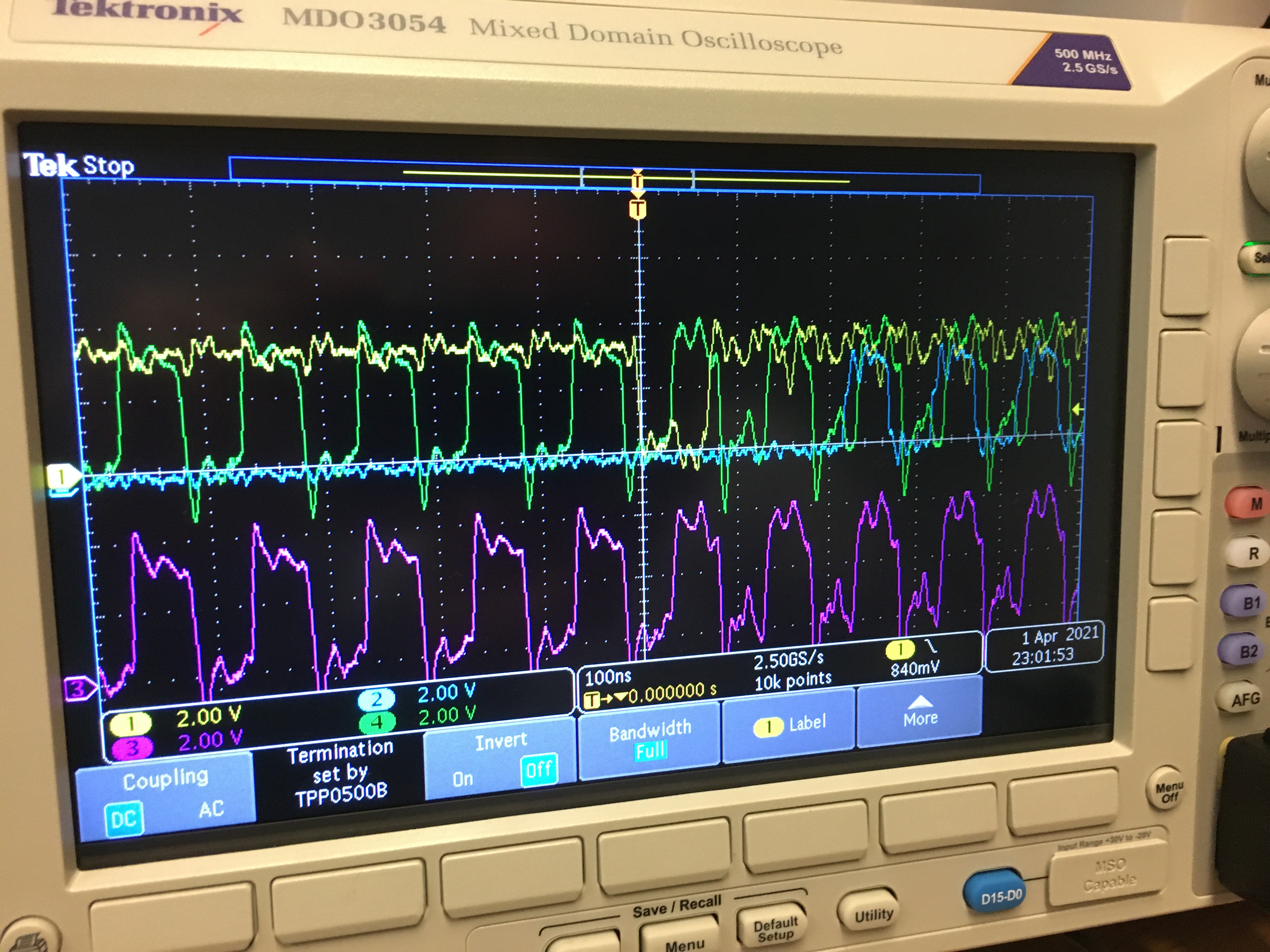Screen dimensions: 1270x952
Task: Select AC coupling option
Action: coord(211,809)
